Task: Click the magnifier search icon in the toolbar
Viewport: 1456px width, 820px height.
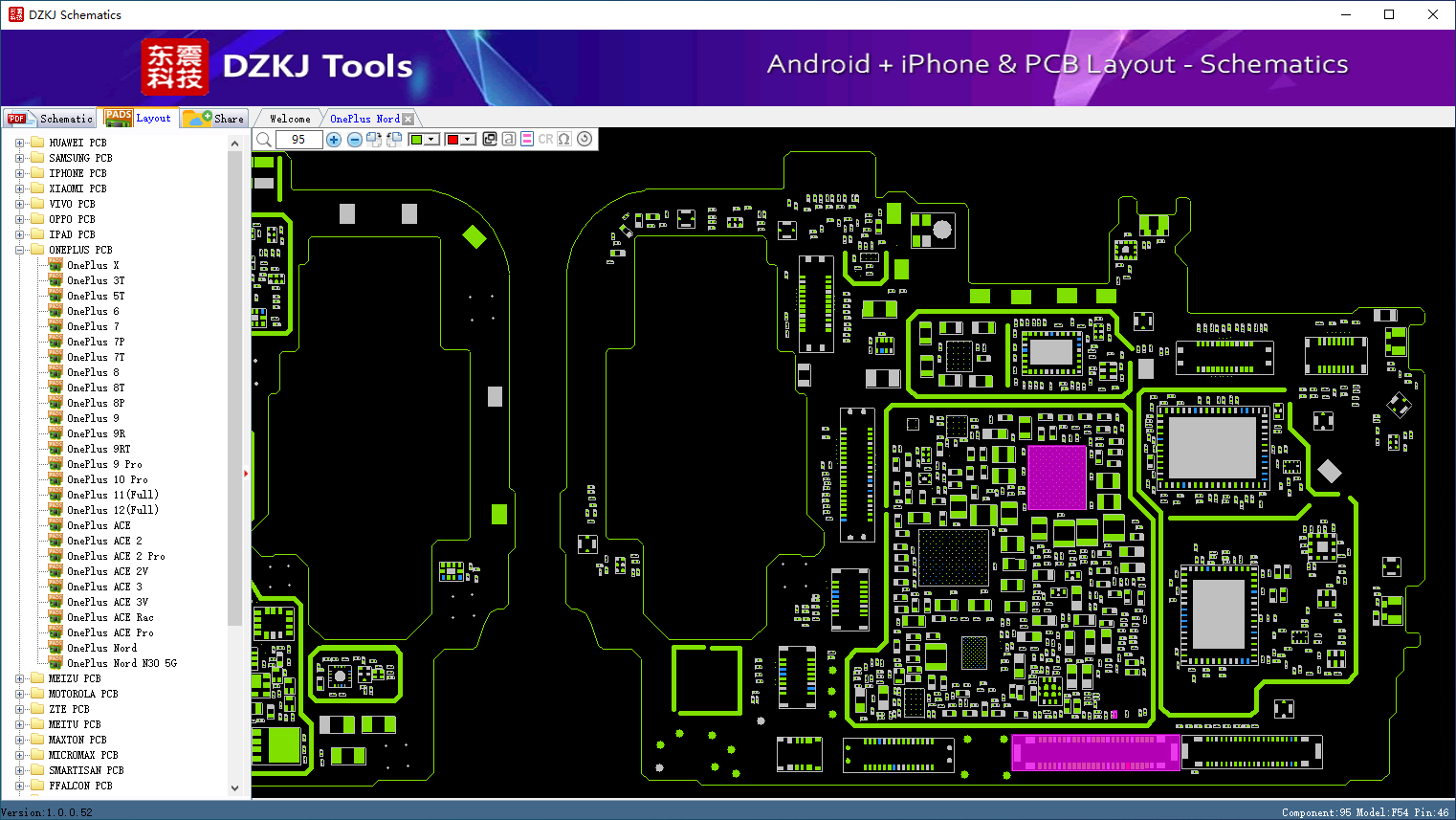Action: [264, 140]
